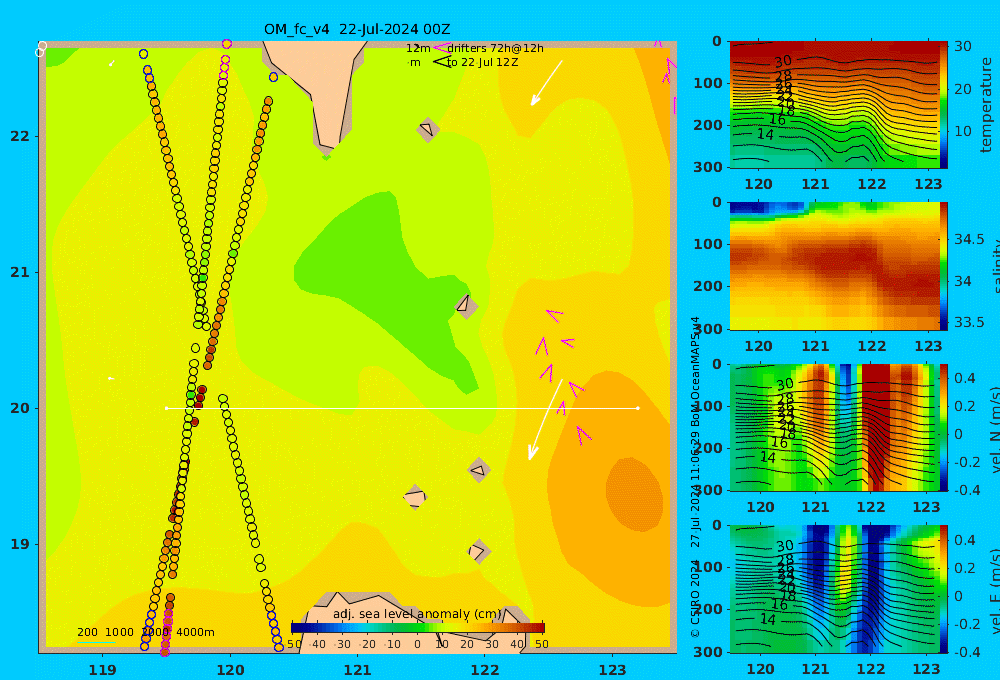The width and height of the screenshot is (1000, 680).
Task: Click the salinity colorbar
Action: 944,266
